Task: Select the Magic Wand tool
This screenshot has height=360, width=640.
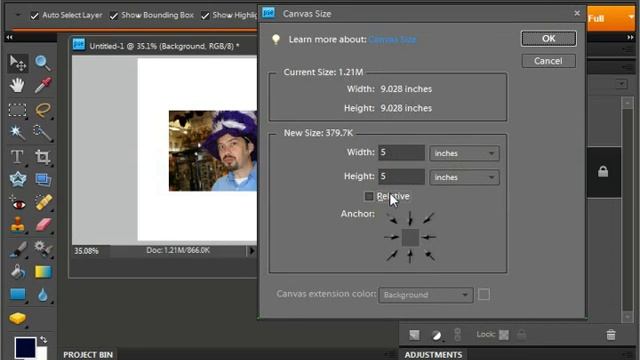Action: (18, 132)
